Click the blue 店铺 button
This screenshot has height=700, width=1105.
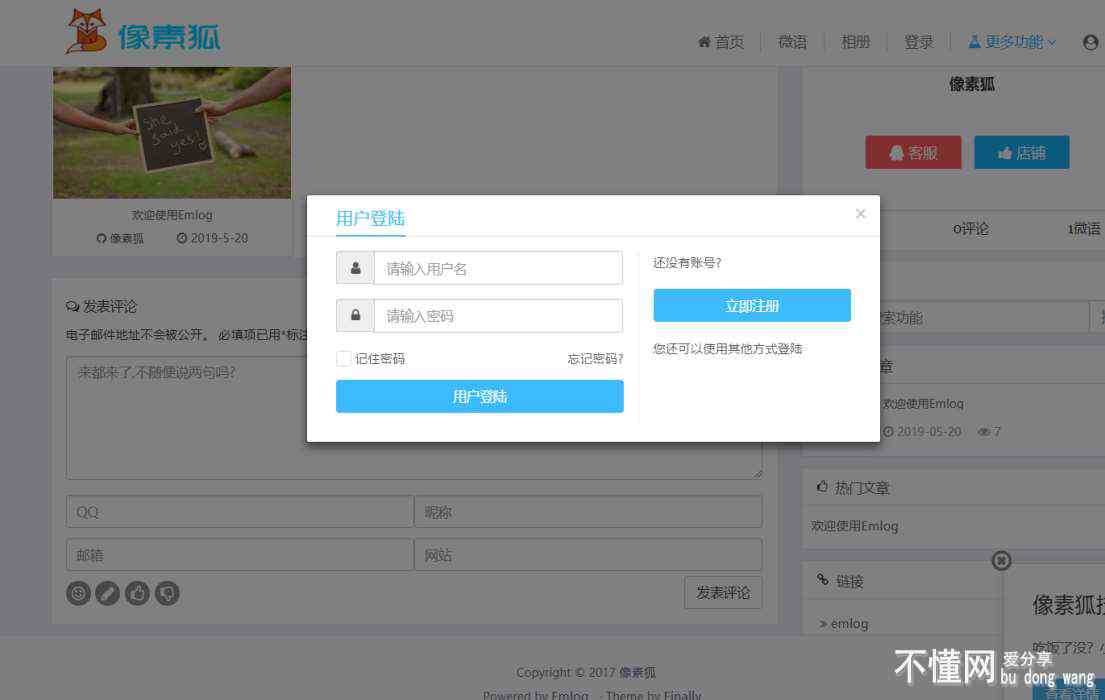tap(1021, 153)
